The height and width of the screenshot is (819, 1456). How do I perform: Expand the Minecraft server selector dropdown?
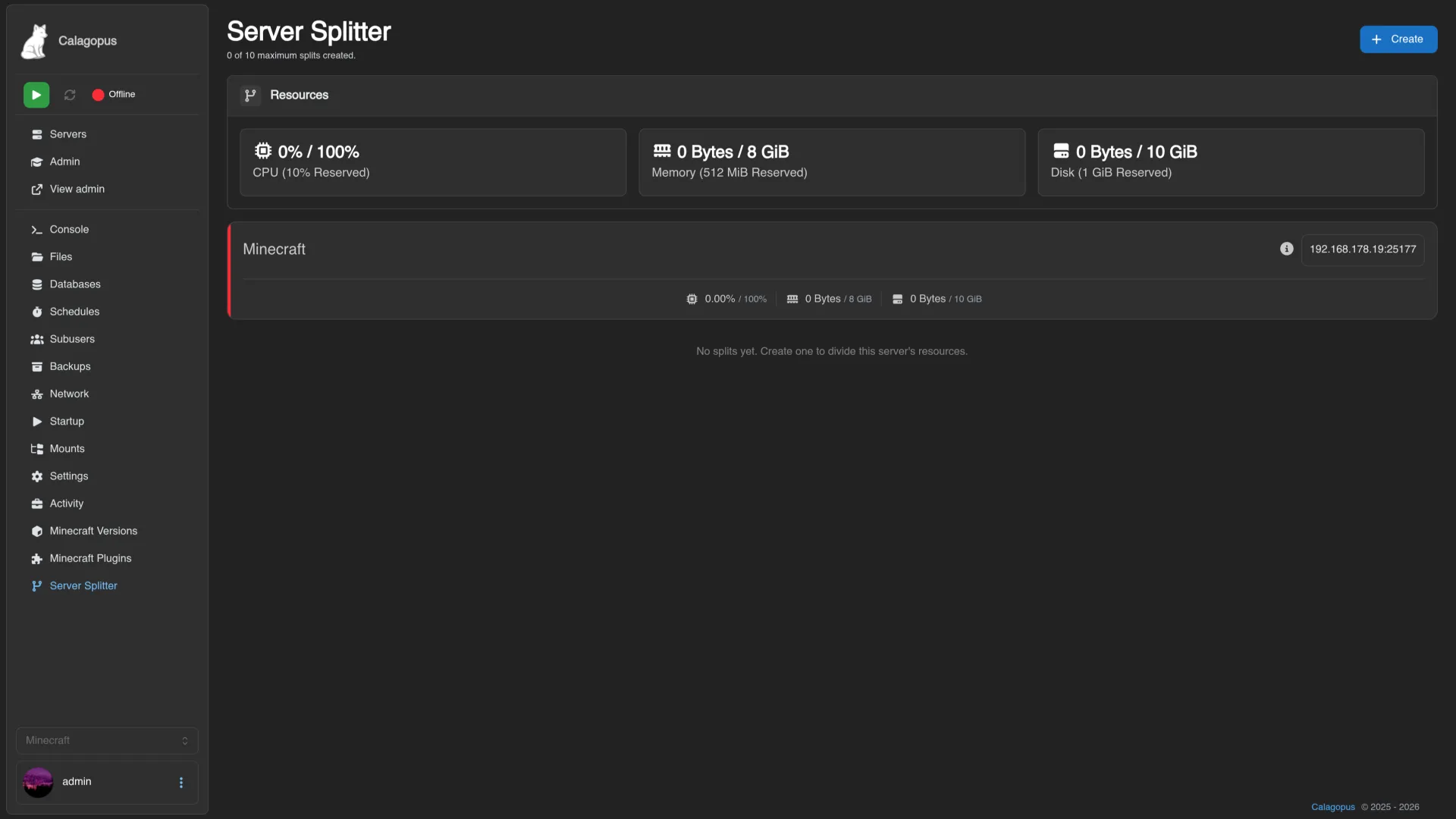pyautogui.click(x=107, y=740)
